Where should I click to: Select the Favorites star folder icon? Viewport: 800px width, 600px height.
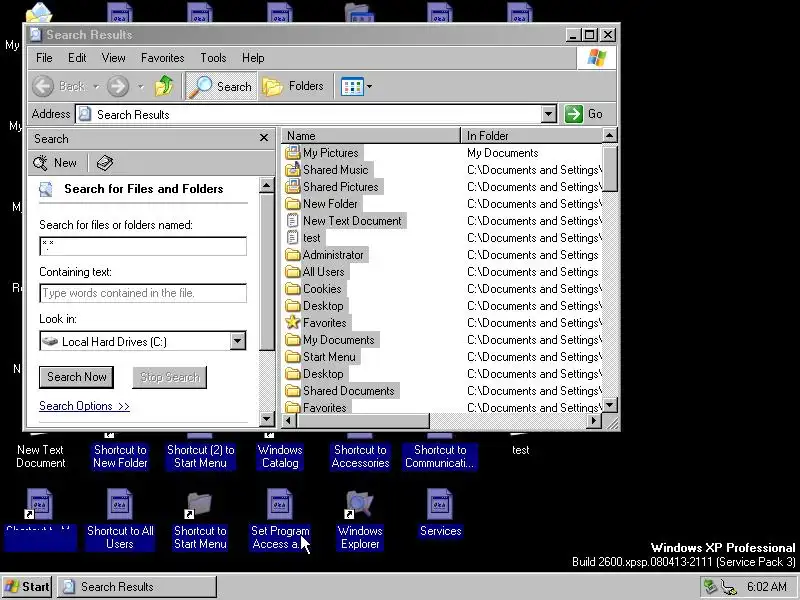(292, 322)
